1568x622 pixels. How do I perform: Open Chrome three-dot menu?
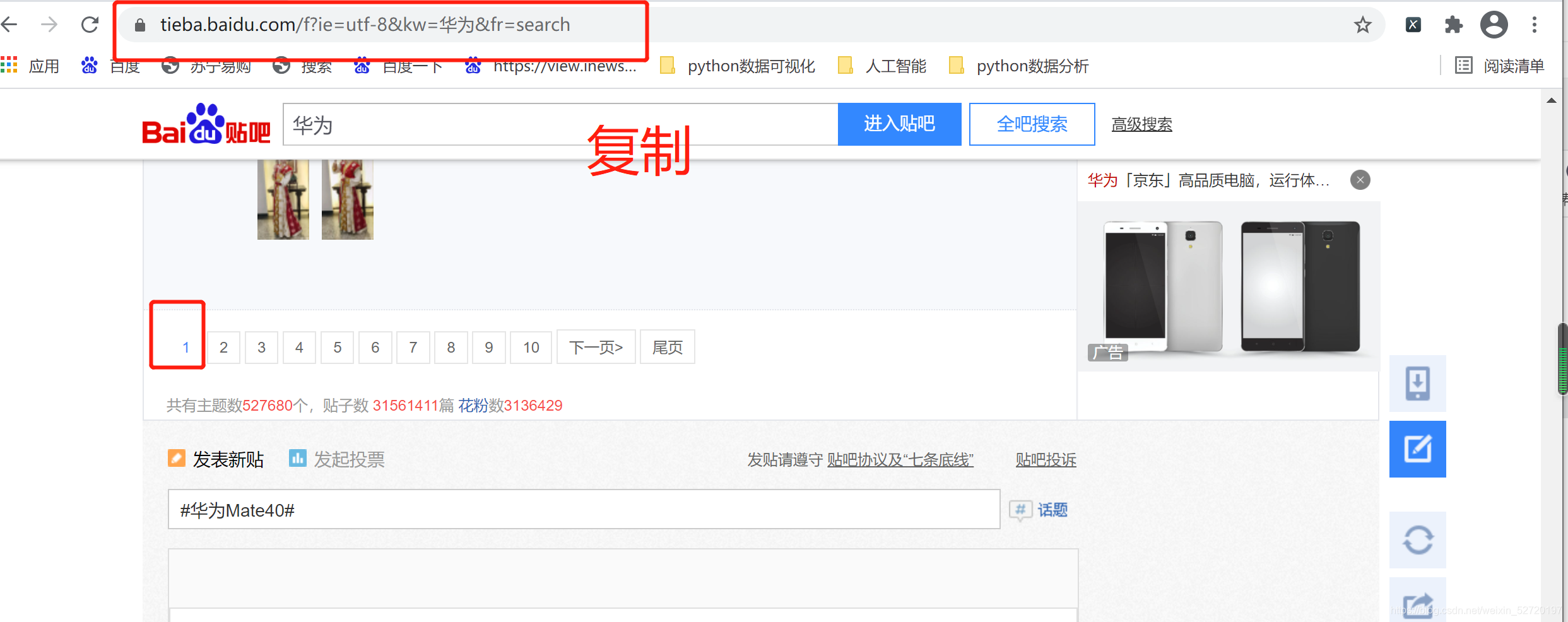(1535, 25)
